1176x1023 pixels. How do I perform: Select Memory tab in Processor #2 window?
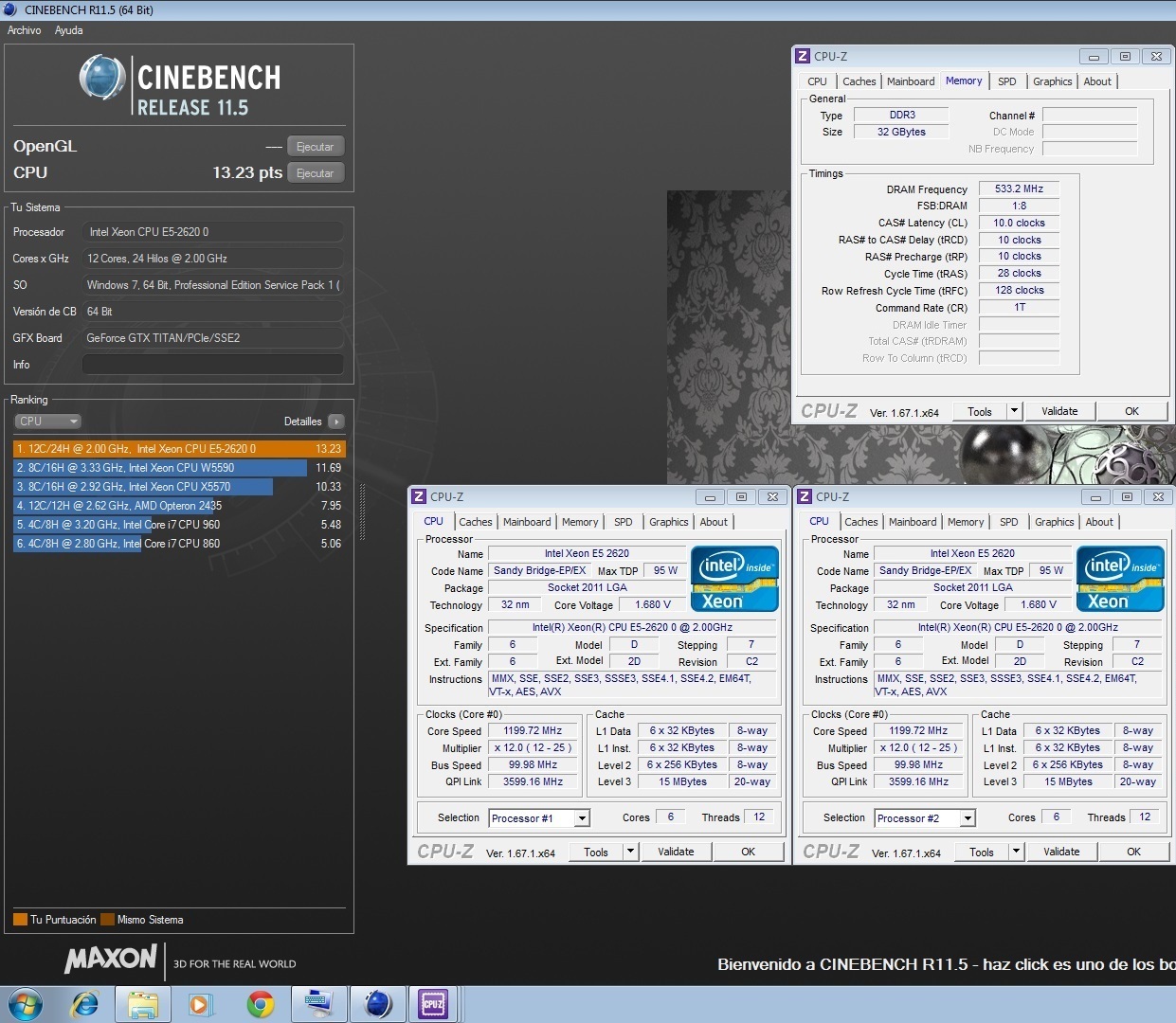[966, 522]
